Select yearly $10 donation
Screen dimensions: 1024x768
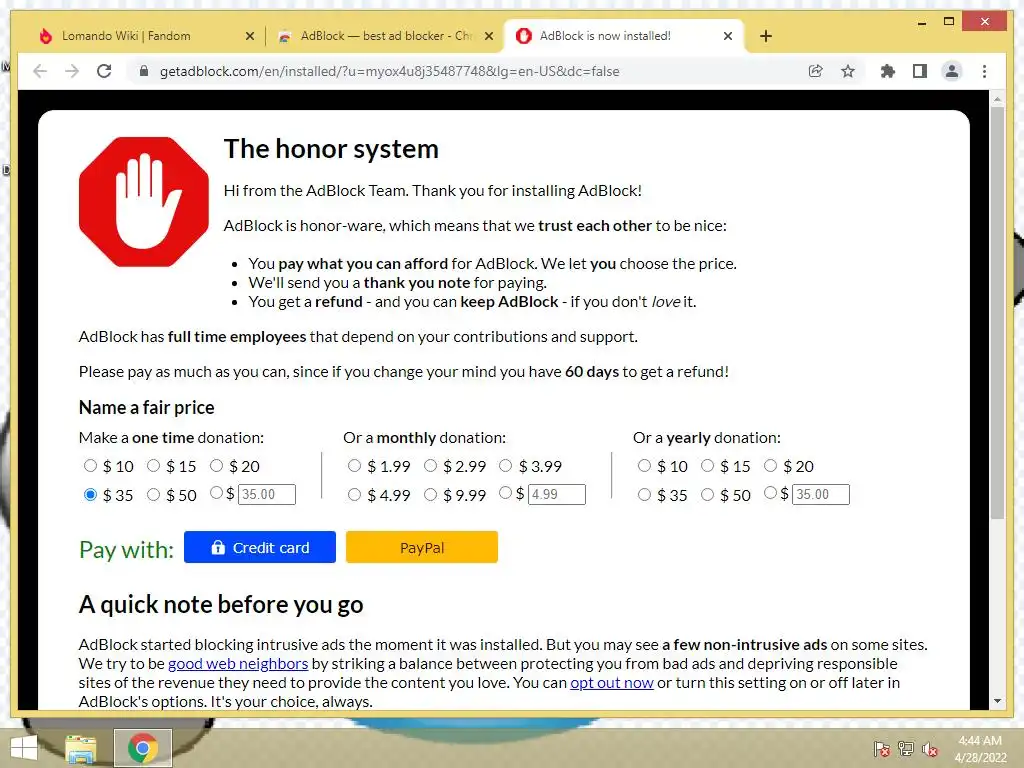coord(645,466)
